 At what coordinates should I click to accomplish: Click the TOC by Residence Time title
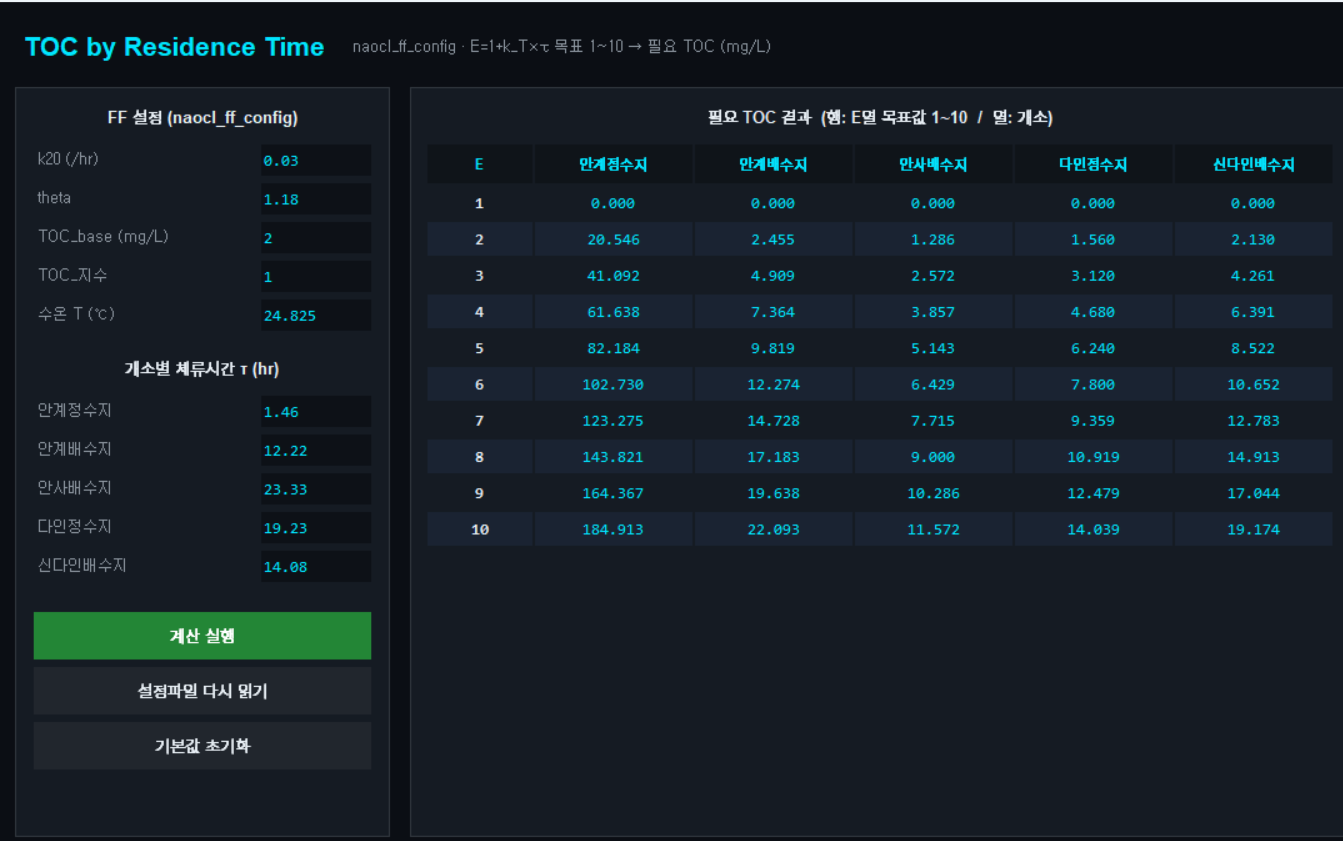tap(175, 47)
